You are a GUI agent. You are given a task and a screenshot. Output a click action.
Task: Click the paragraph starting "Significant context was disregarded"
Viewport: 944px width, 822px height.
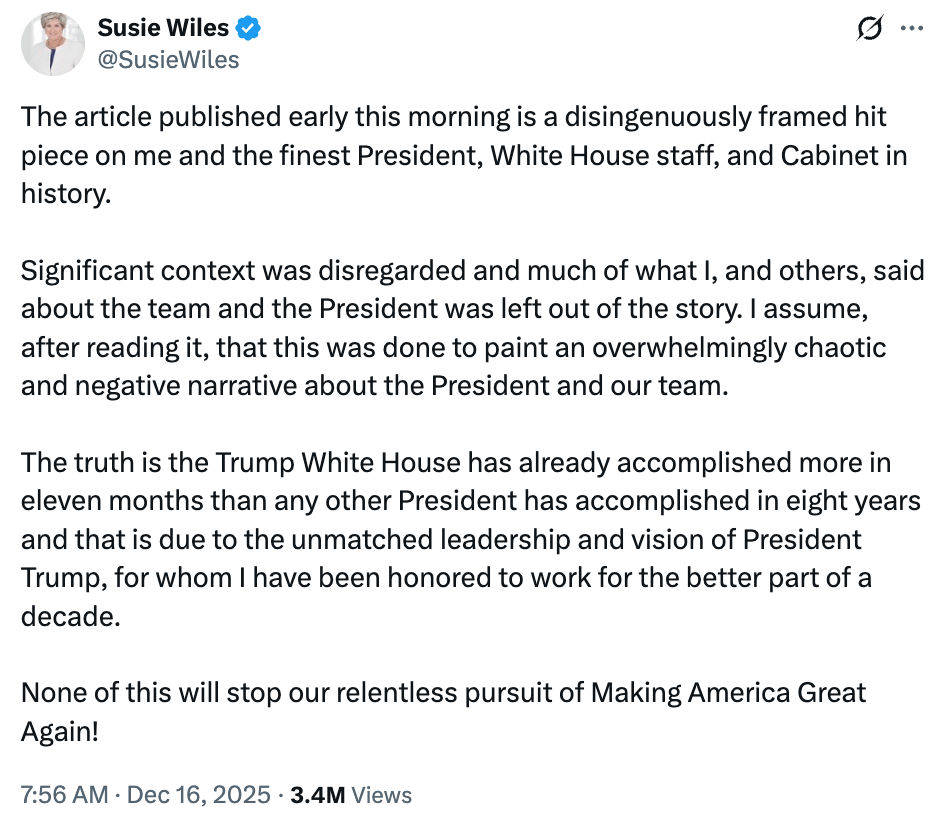click(x=472, y=328)
